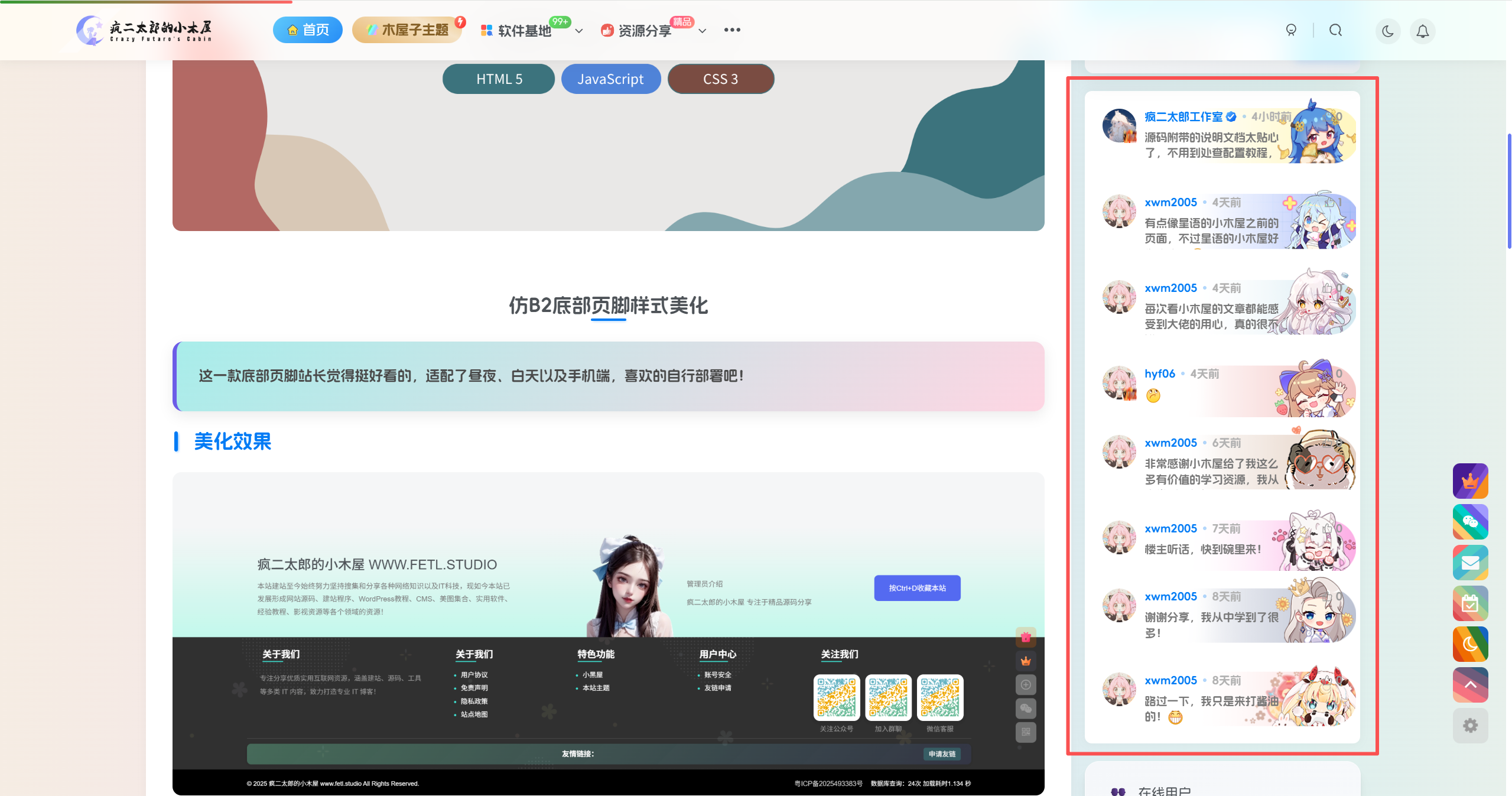Open the more options ellipsis menu
This screenshot has height=796, width=1512.
point(732,29)
